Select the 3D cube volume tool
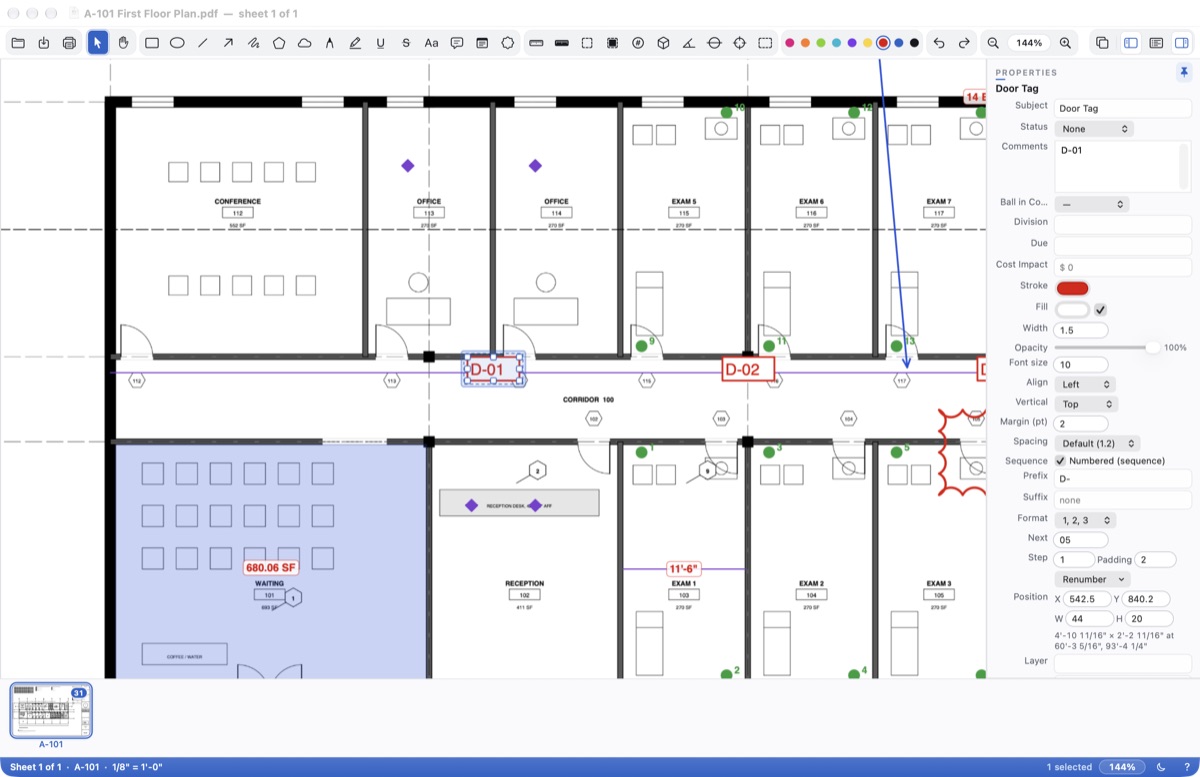 pos(663,43)
